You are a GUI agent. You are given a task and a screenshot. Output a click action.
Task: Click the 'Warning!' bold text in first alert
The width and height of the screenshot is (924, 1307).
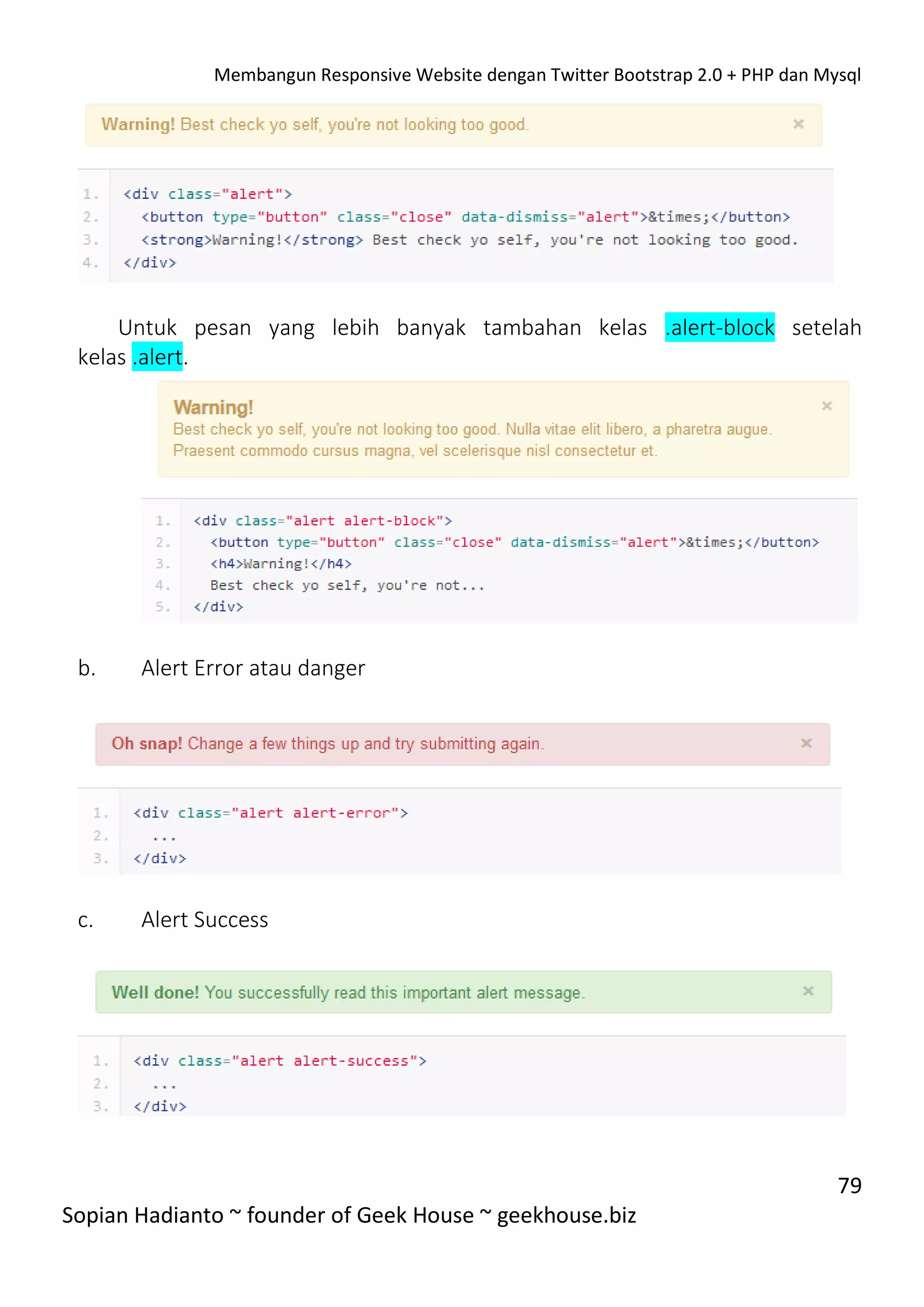(138, 124)
